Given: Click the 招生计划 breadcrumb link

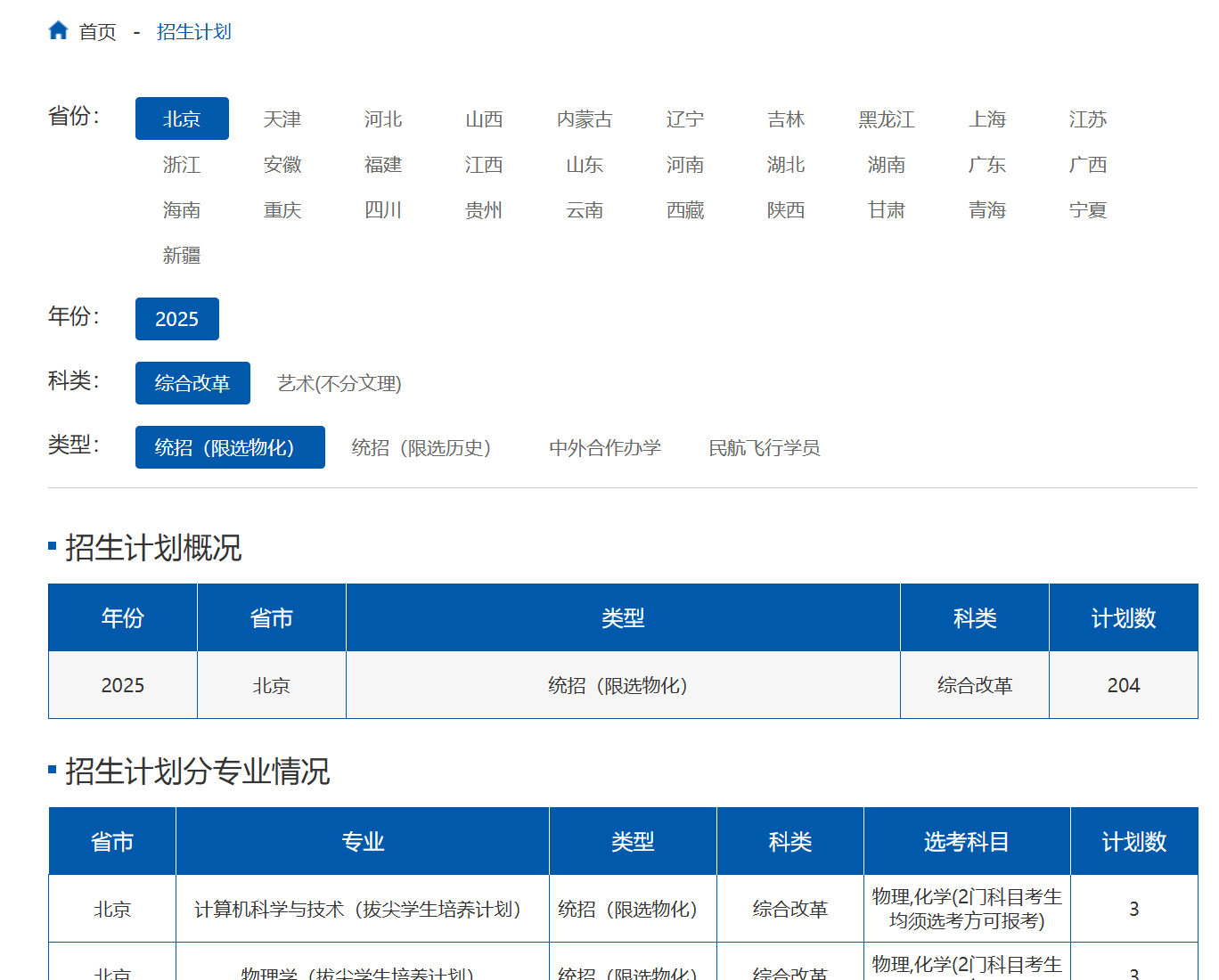Looking at the screenshot, I should (x=193, y=32).
